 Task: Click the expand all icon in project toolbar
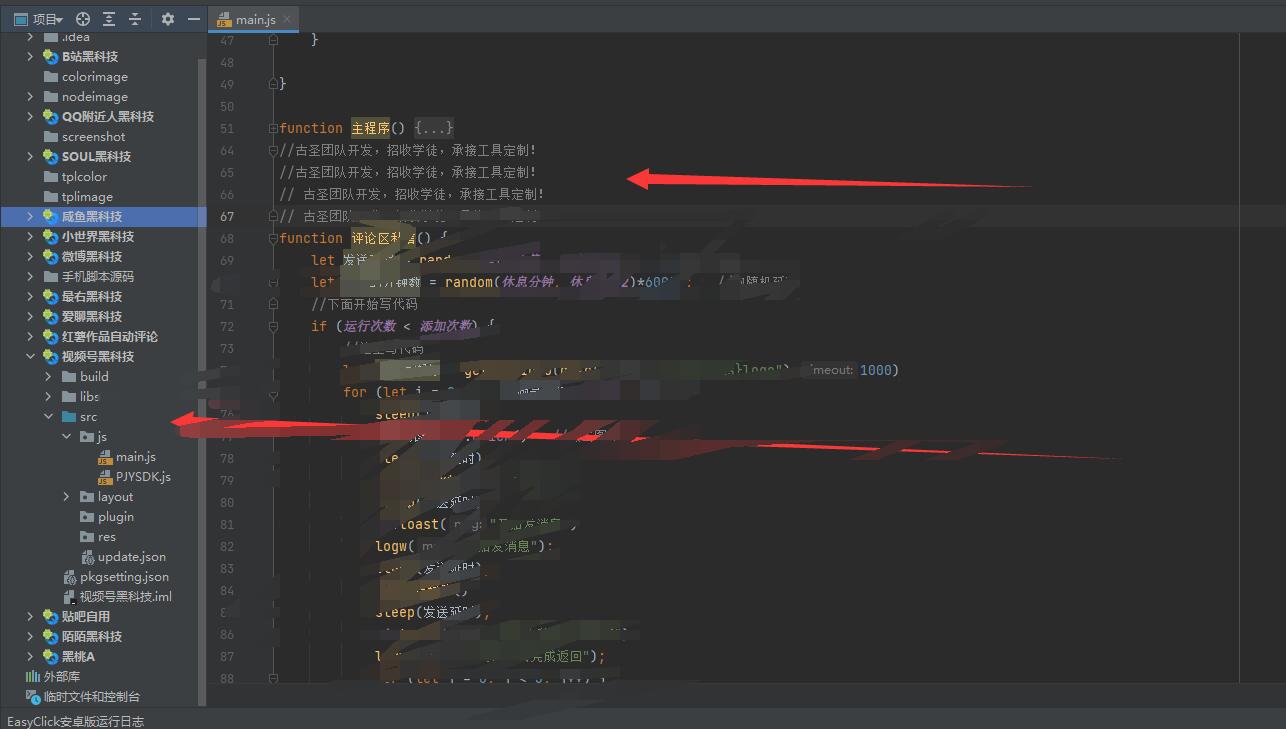[109, 19]
